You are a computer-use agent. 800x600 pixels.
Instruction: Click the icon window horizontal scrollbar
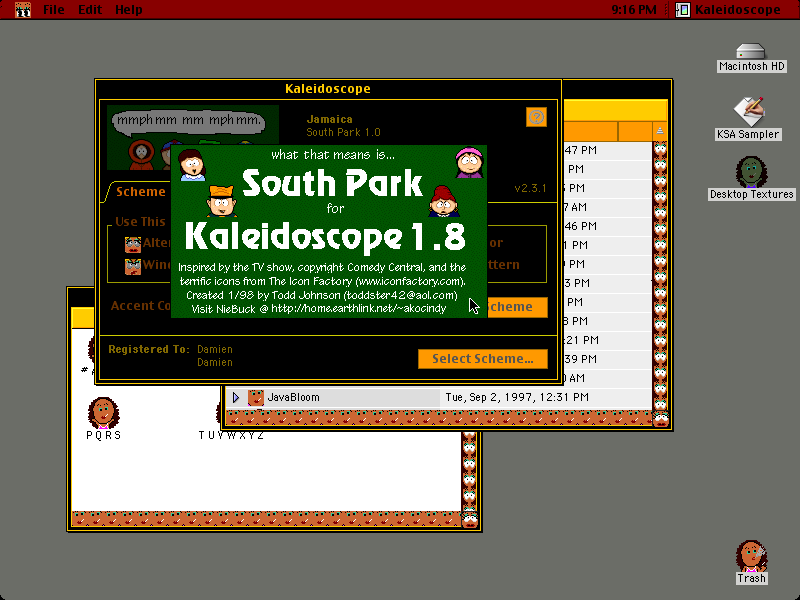click(266, 518)
